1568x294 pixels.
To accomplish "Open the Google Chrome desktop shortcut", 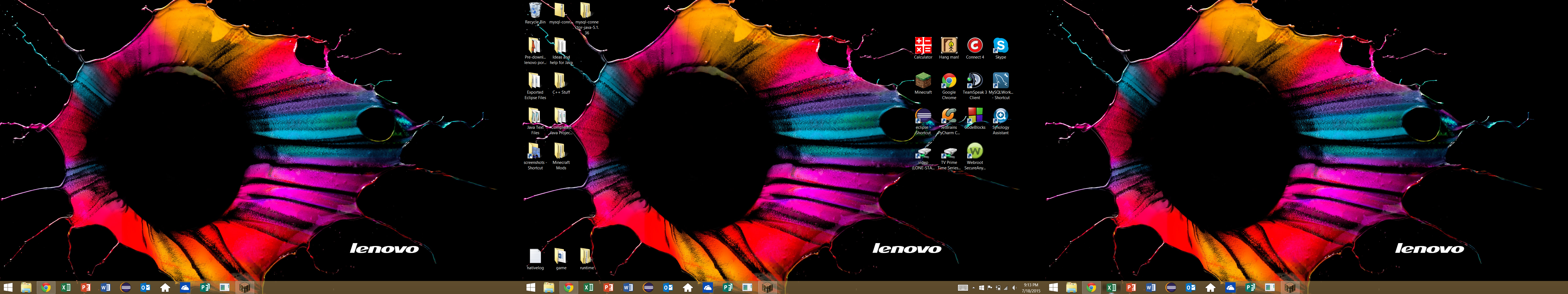I will (x=948, y=87).
